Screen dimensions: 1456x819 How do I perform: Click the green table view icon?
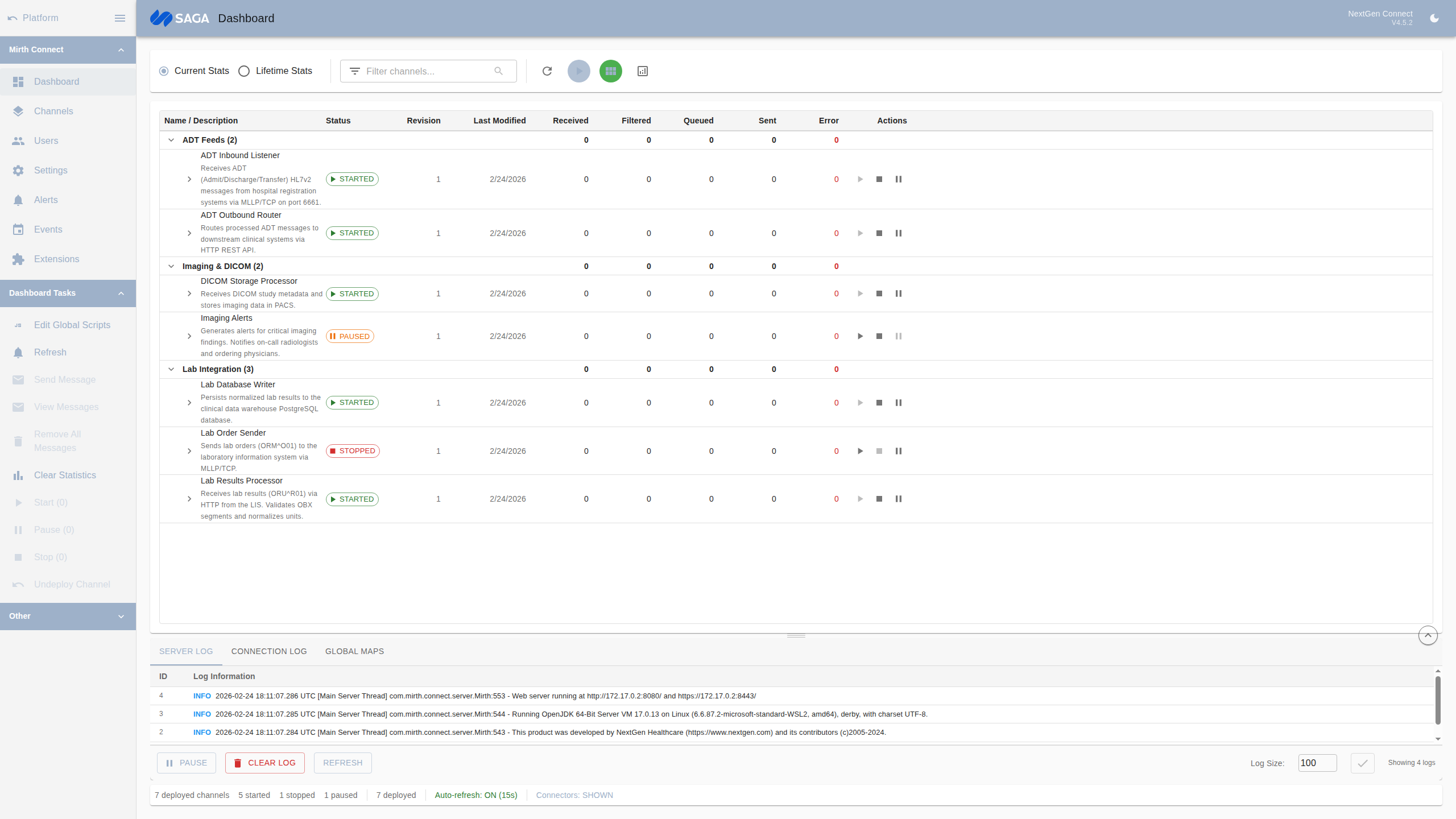pos(610,71)
